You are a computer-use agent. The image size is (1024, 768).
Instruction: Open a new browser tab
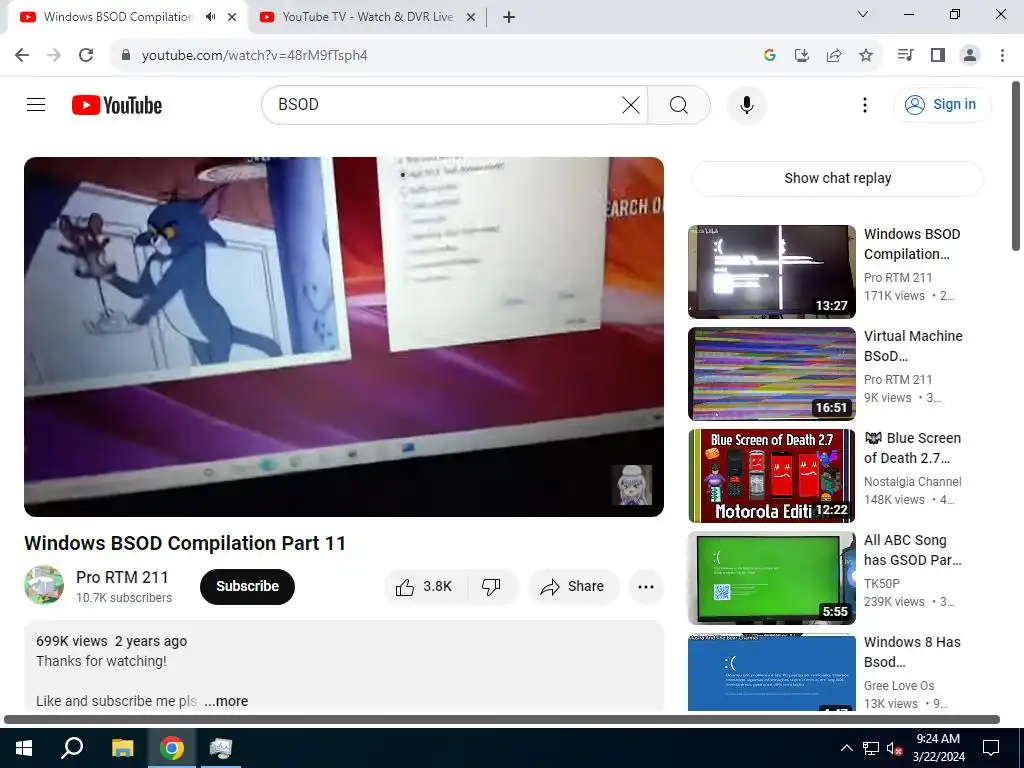pos(509,17)
